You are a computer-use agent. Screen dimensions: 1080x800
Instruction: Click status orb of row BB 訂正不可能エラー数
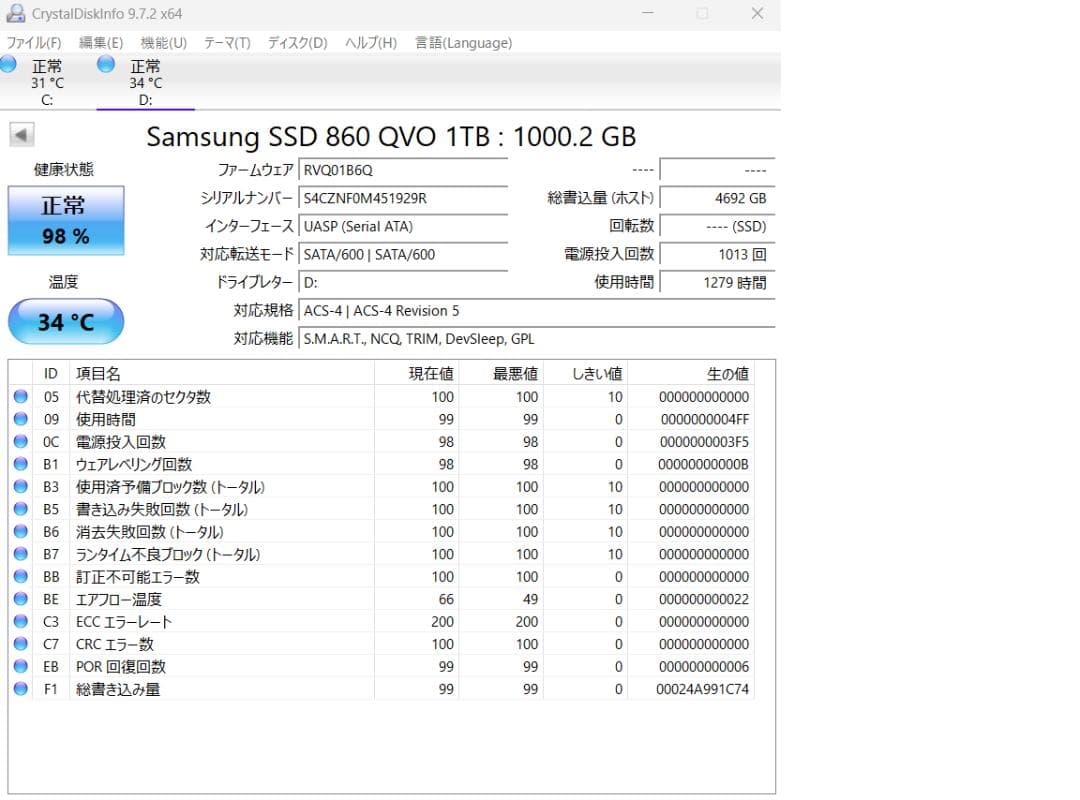click(x=21, y=576)
